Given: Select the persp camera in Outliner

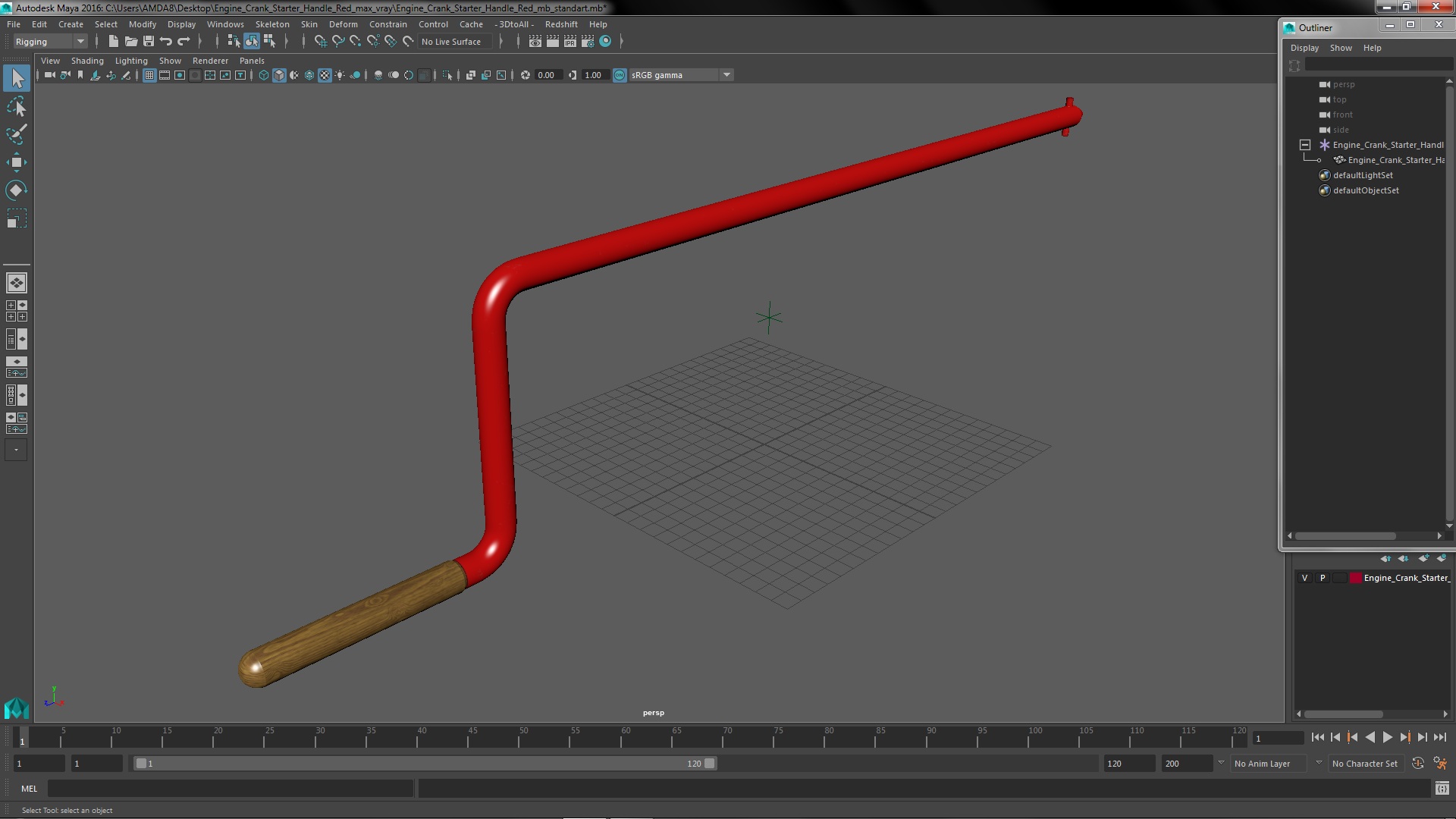Looking at the screenshot, I should point(1344,84).
